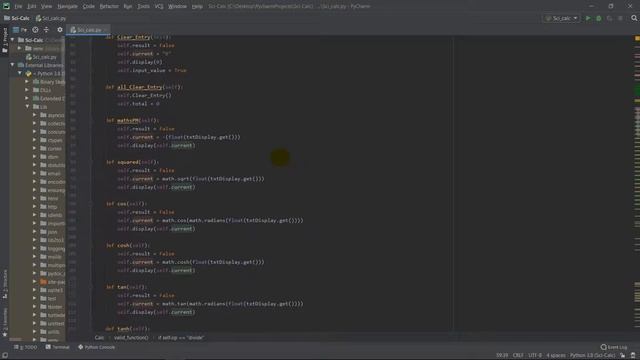
Task: Expand the Binary Skeletons node
Action: pyautogui.click(x=27, y=82)
